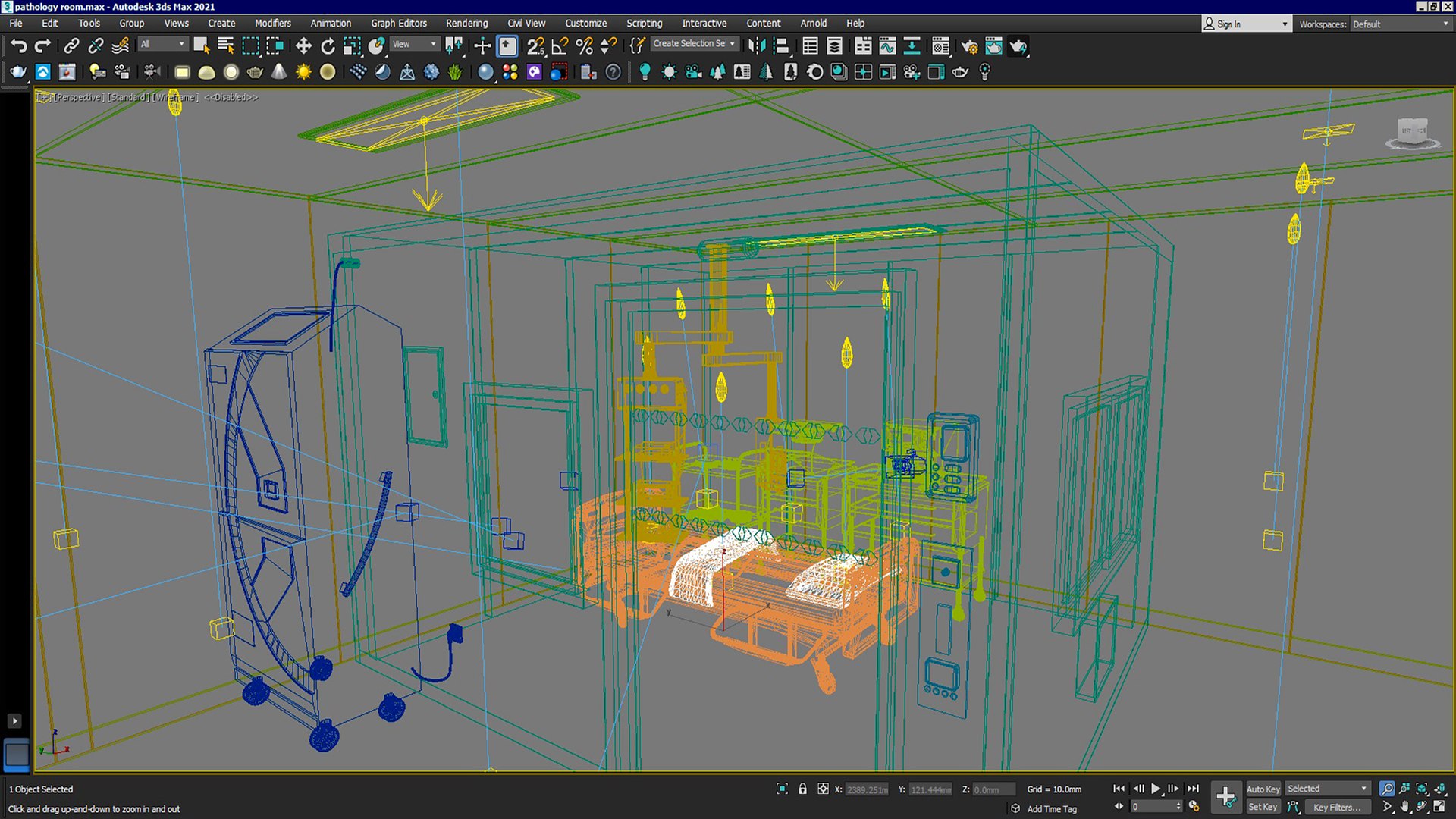This screenshot has height=819, width=1456.
Task: Select the Select and Link tool
Action: 71,46
